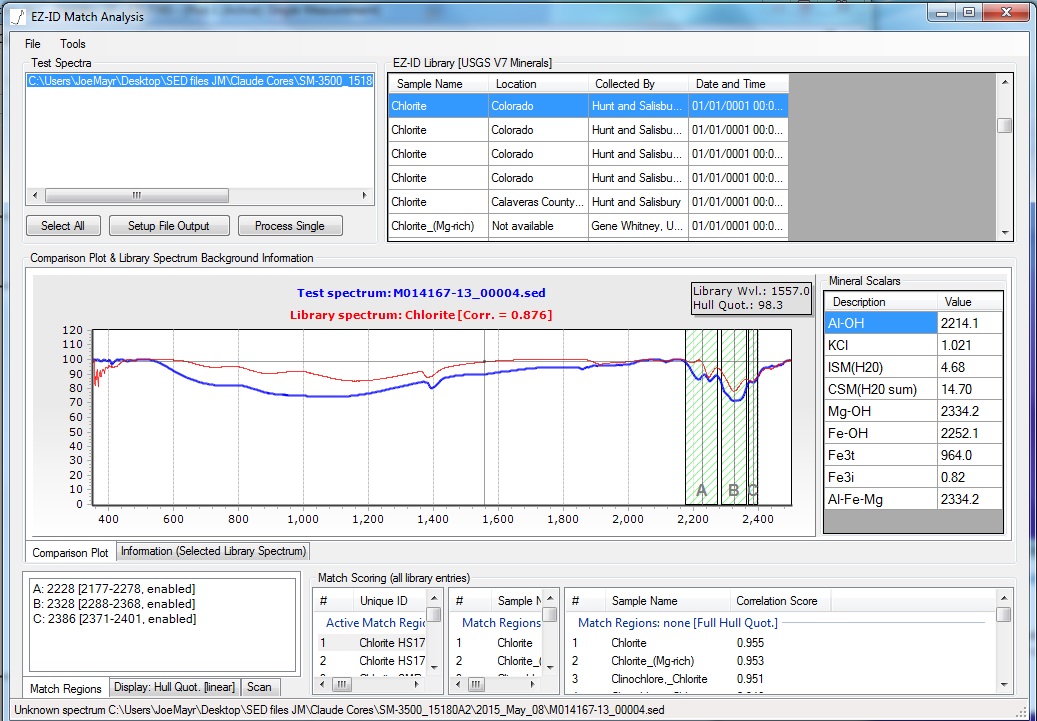Image resolution: width=1037 pixels, height=721 pixels.
Task: Select match region B: 2328 entry
Action: (114, 604)
